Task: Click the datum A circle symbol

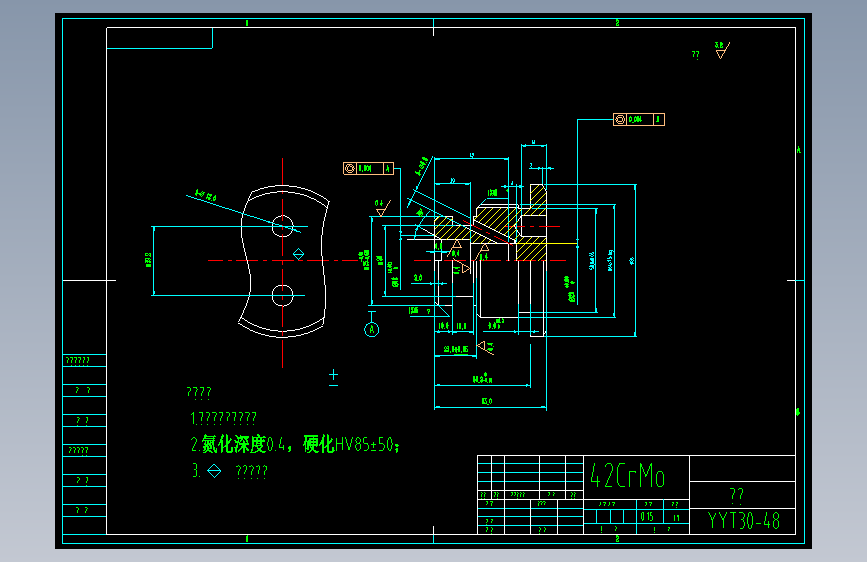Action: tap(372, 330)
